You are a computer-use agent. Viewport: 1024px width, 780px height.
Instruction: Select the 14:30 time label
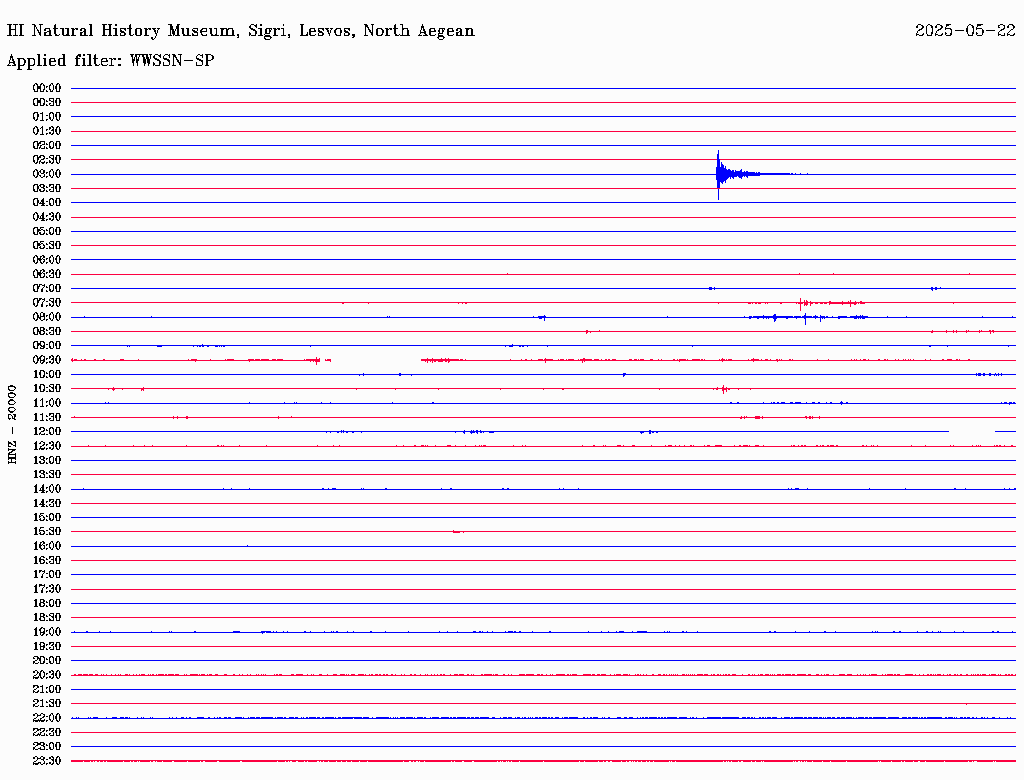[x=47, y=504]
